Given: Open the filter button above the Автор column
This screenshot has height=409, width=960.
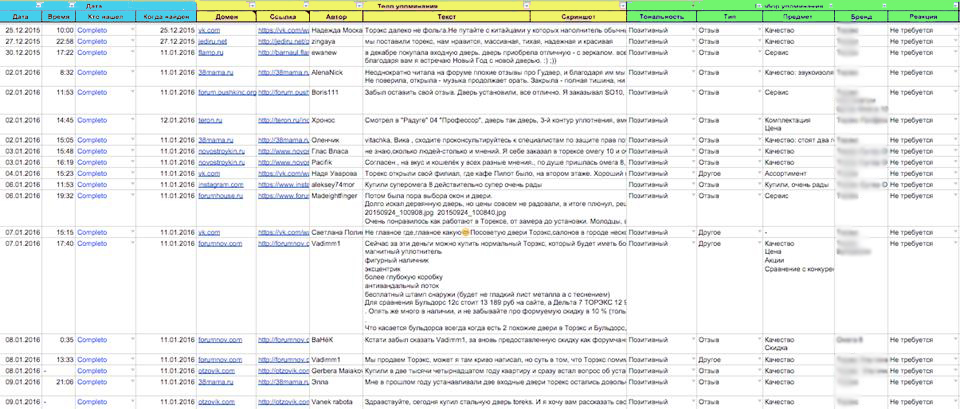Looking at the screenshot, I should [359, 6].
